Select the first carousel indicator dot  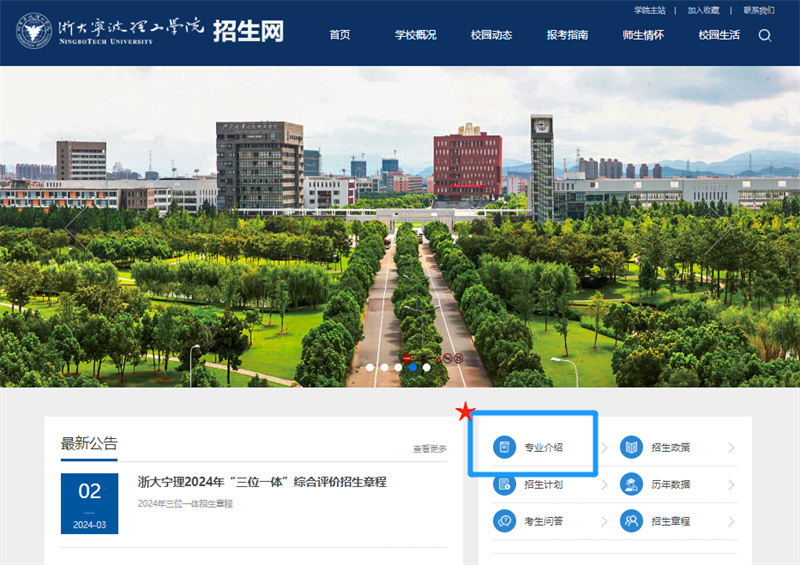tap(370, 367)
